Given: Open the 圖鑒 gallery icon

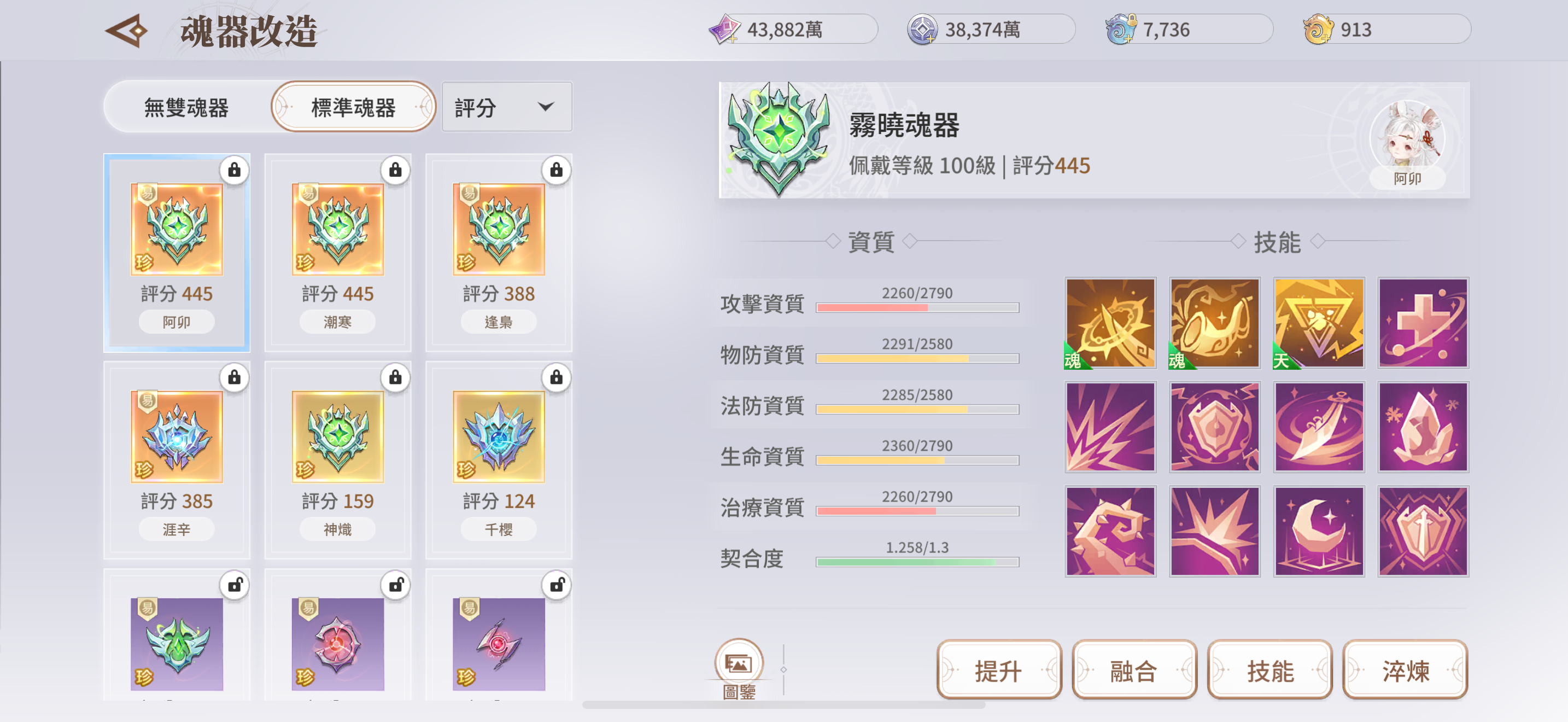Looking at the screenshot, I should coord(738,664).
